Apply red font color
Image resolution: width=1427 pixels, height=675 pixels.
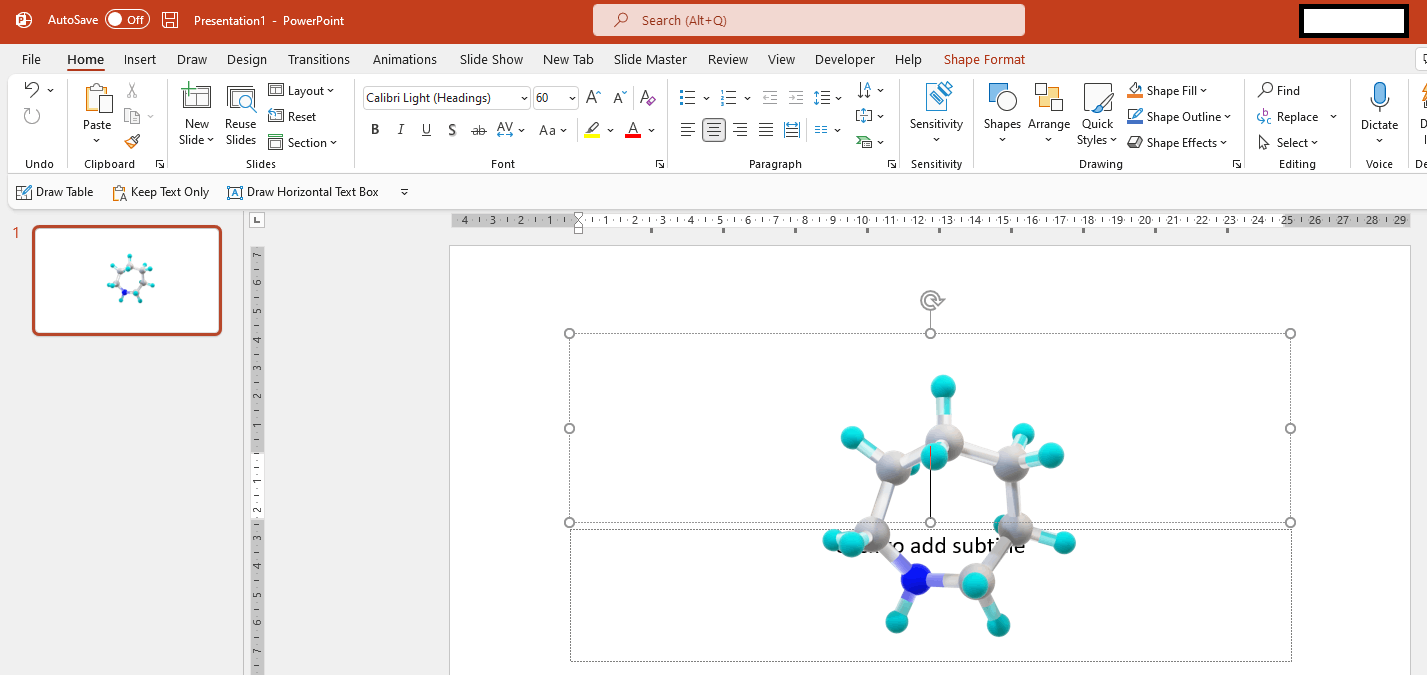click(632, 130)
